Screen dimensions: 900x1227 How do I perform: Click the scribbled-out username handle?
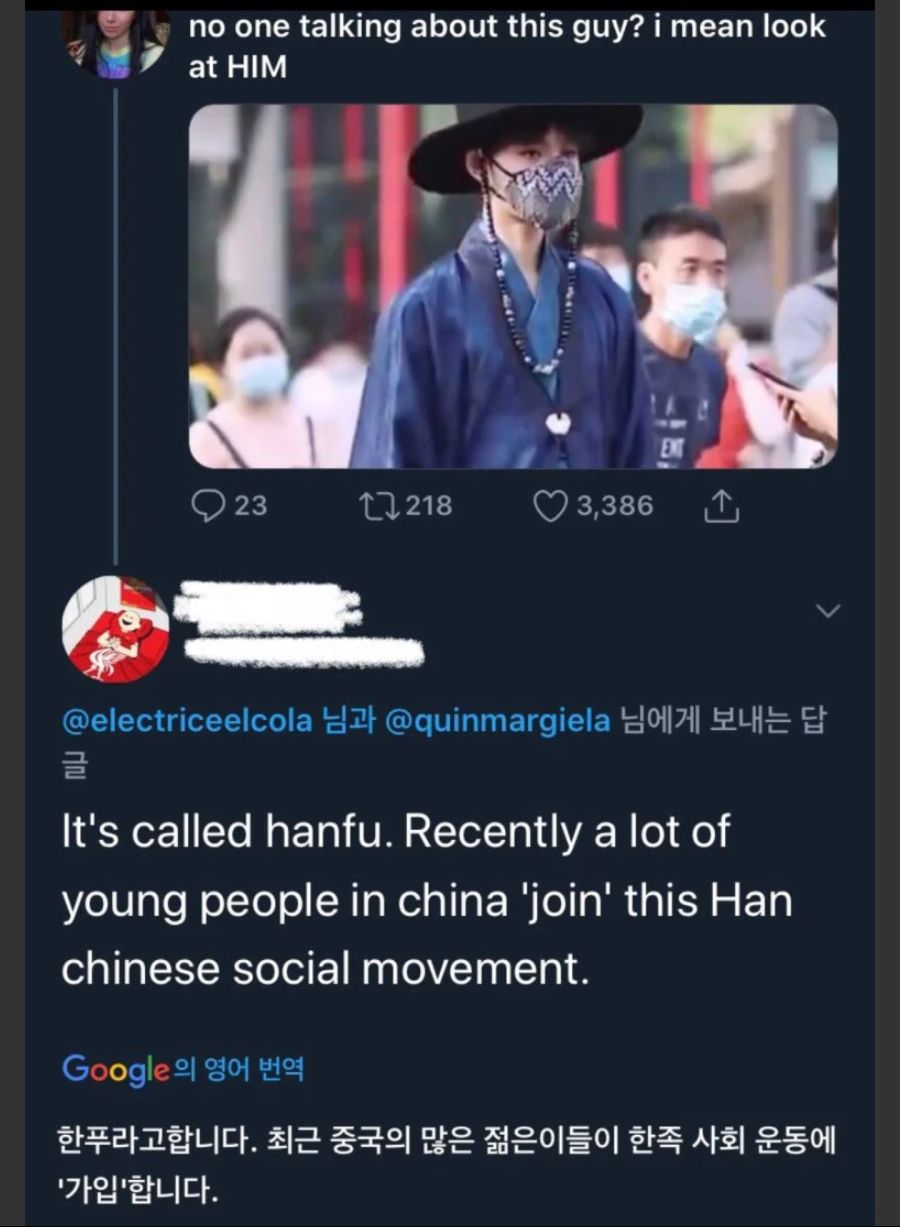305,653
